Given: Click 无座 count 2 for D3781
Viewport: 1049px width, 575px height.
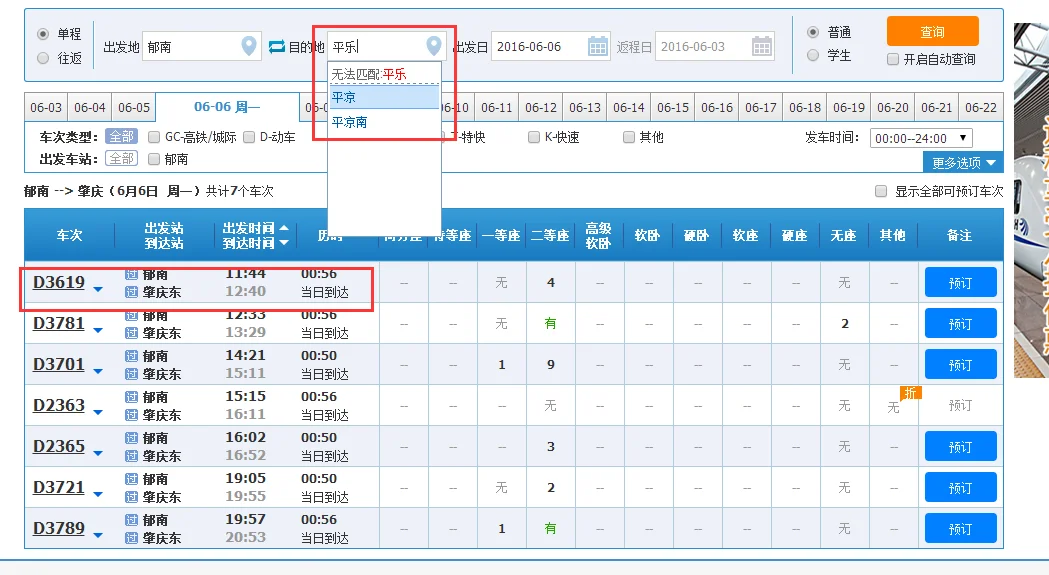Looking at the screenshot, I should click(x=845, y=324).
